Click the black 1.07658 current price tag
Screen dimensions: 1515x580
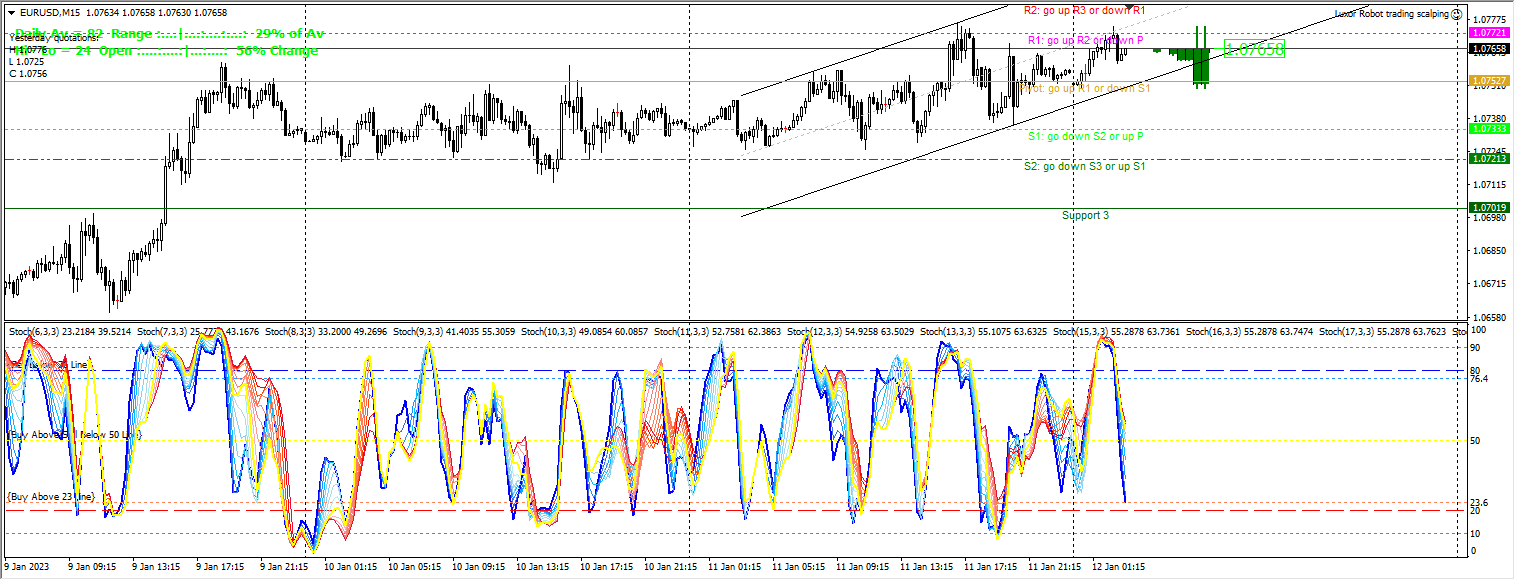1489,48
